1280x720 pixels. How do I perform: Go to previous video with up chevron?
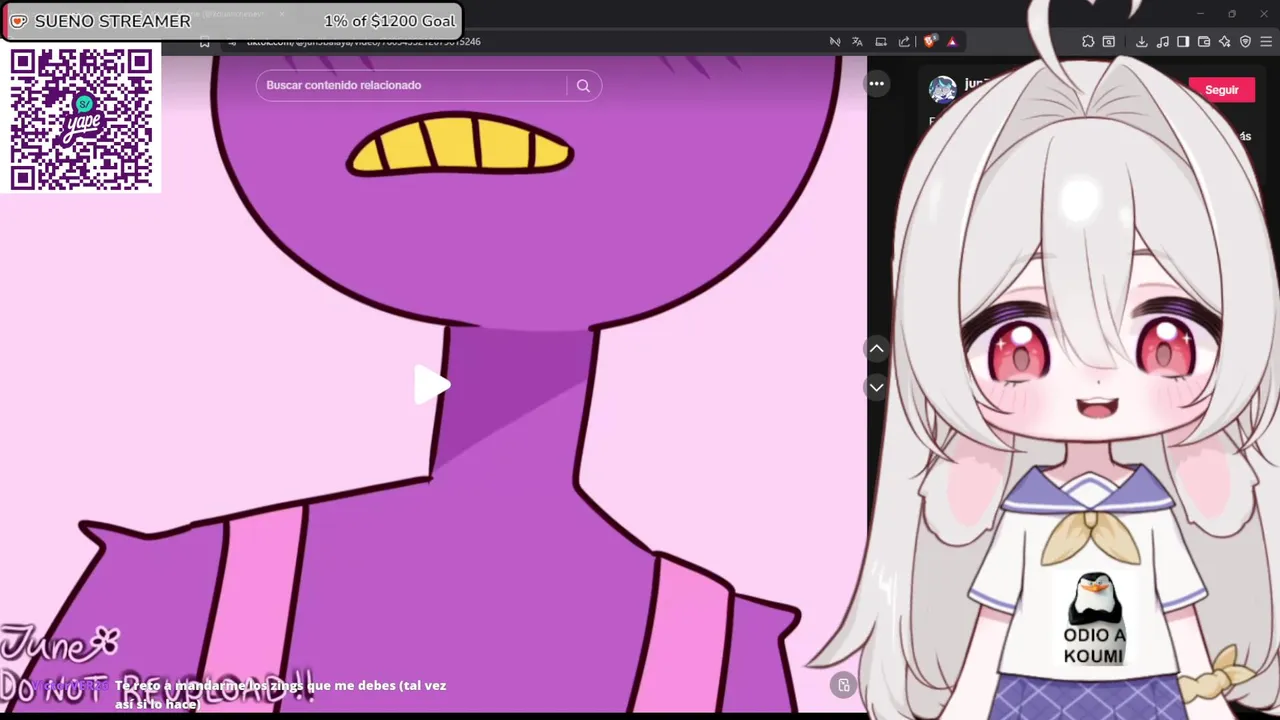(x=876, y=348)
